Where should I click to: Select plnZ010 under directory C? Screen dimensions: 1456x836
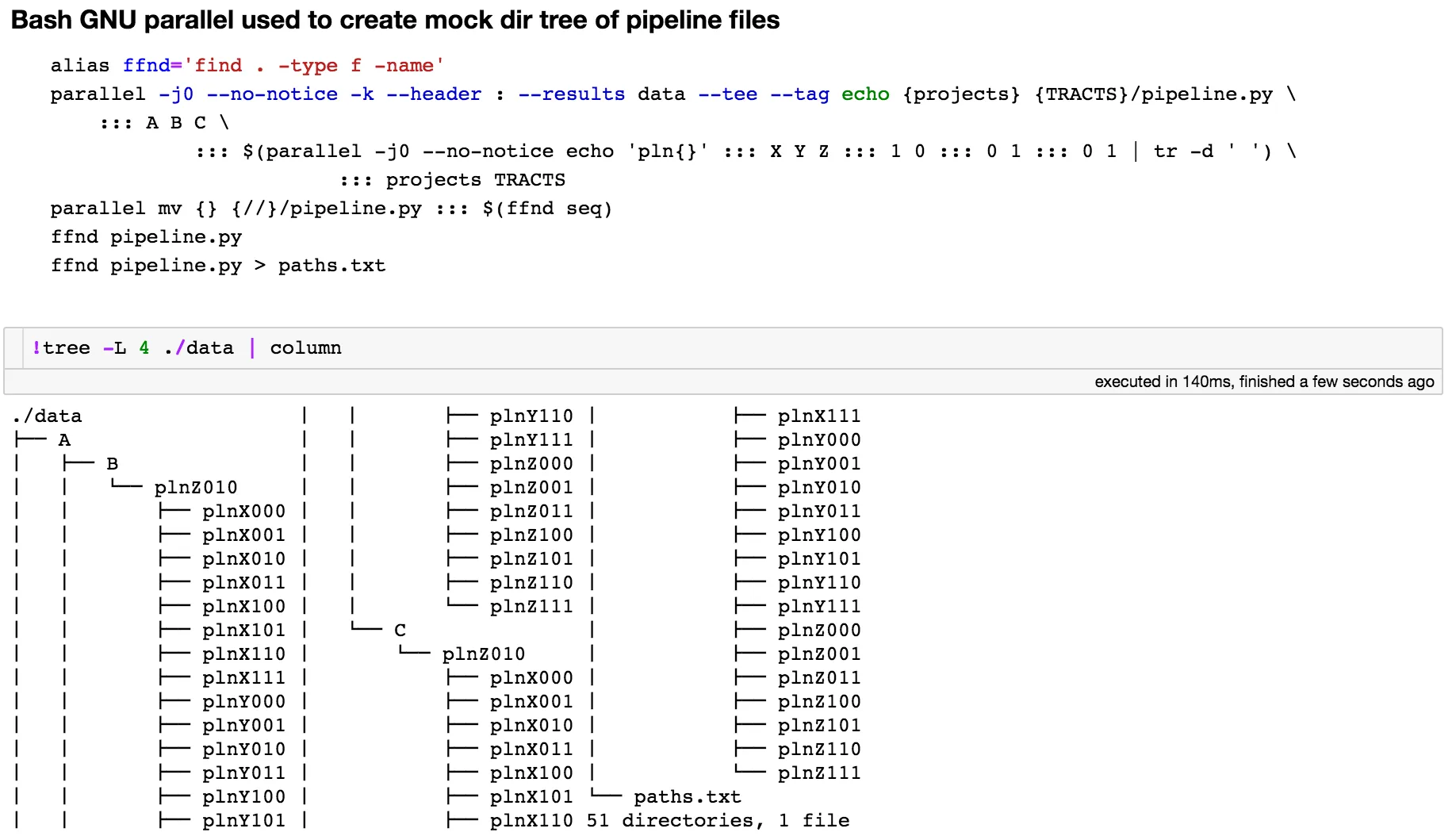(484, 654)
